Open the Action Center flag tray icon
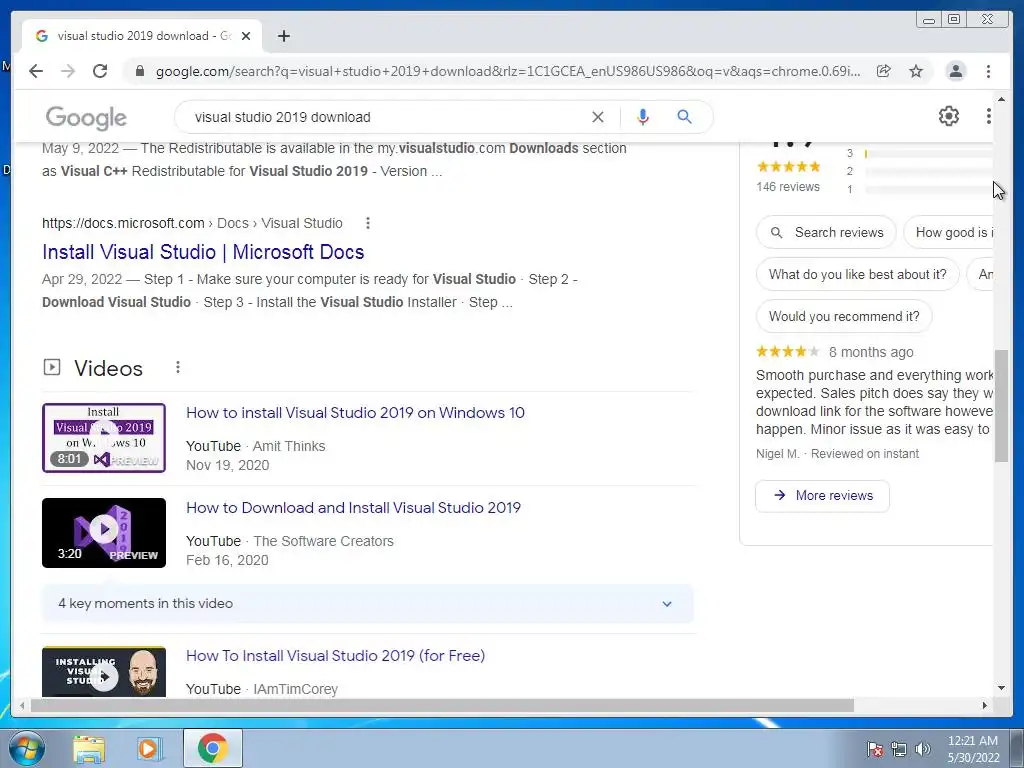This screenshot has width=1024, height=768. coord(874,748)
